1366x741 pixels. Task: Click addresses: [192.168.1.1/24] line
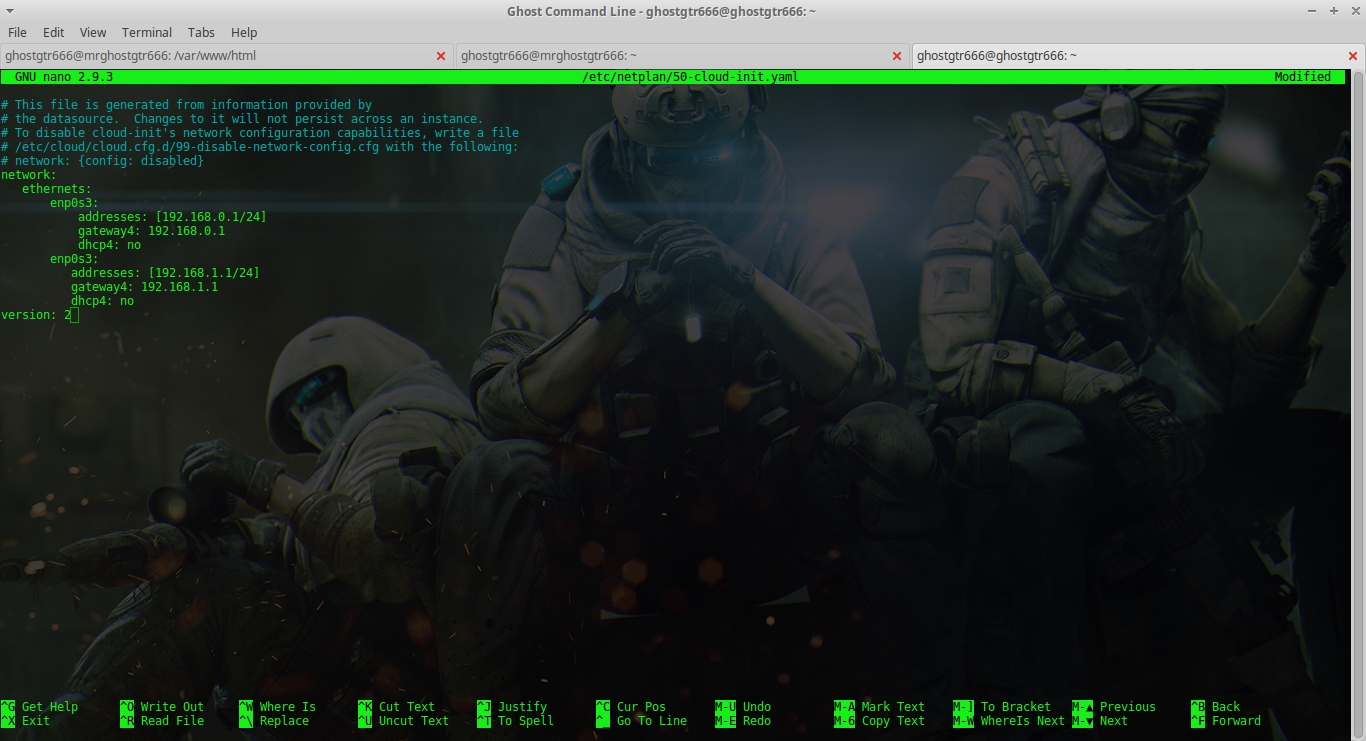coord(165,272)
